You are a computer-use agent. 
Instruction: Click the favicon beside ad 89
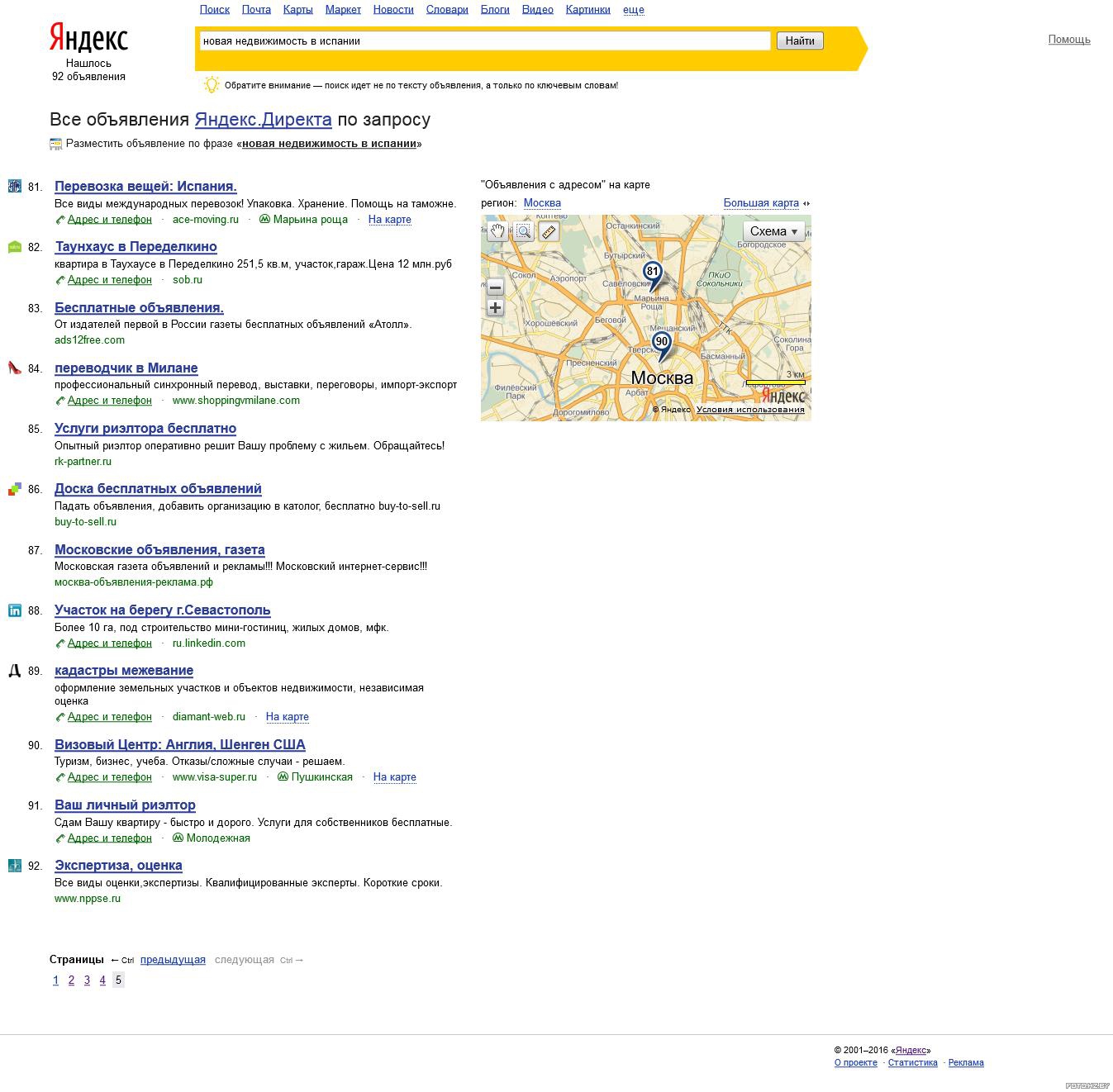(15, 671)
